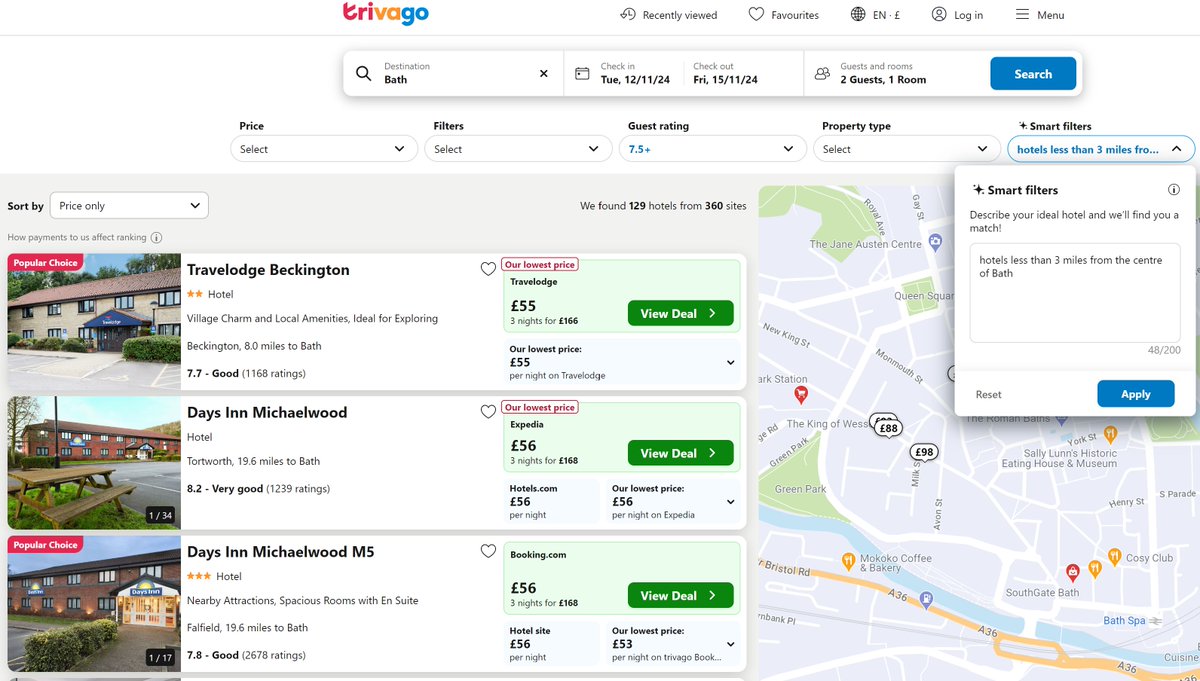Favourite Days Inn Michaelwood with heart icon
This screenshot has width=1200, height=681.
point(488,411)
